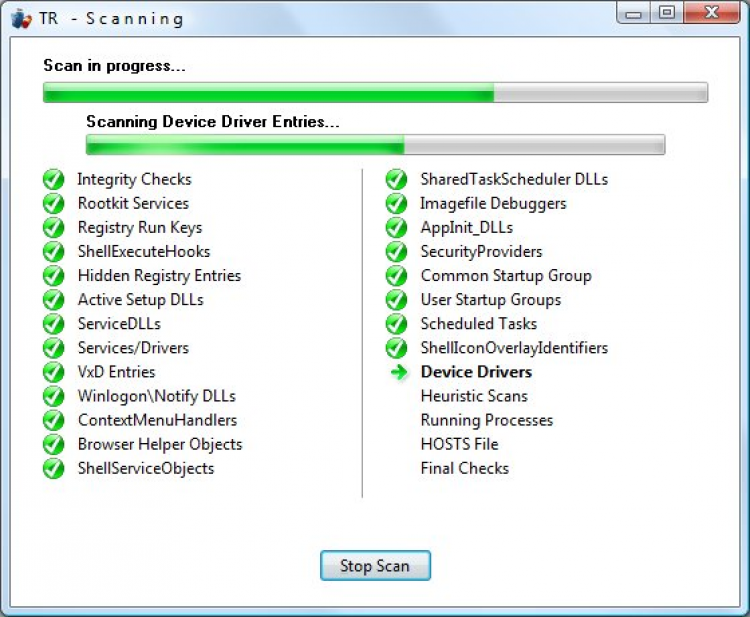750x617 pixels.
Task: Click the Scheduled Tasks label
Action: (479, 324)
